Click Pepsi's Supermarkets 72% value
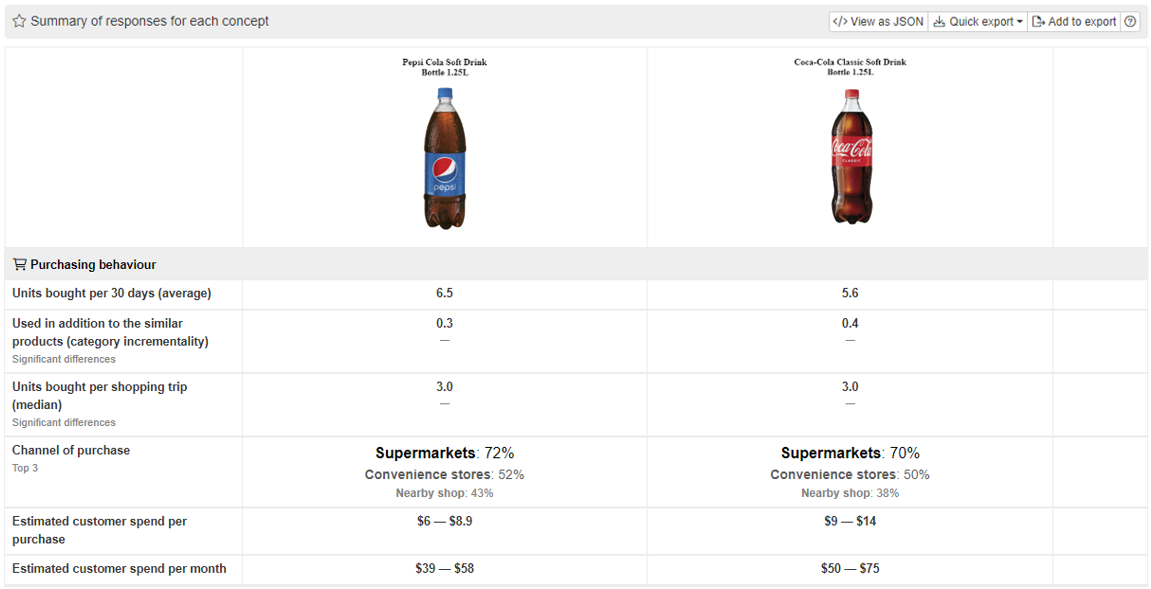Screen dimensions: 1151x589 pos(444,453)
